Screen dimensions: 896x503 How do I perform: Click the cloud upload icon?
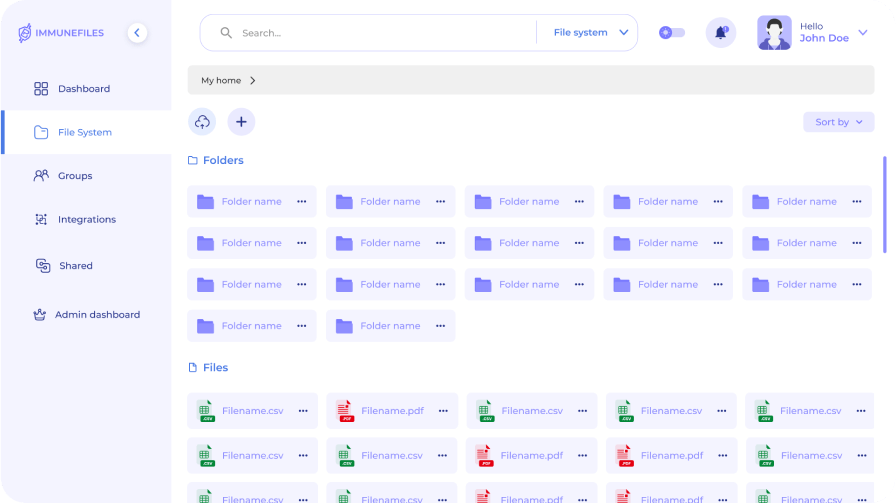[x=202, y=122]
